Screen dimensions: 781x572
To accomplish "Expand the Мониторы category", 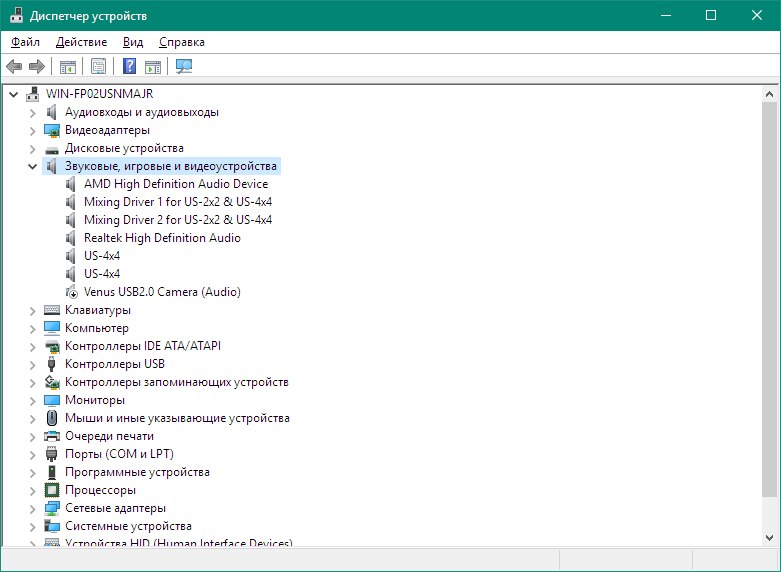I will pos(32,401).
